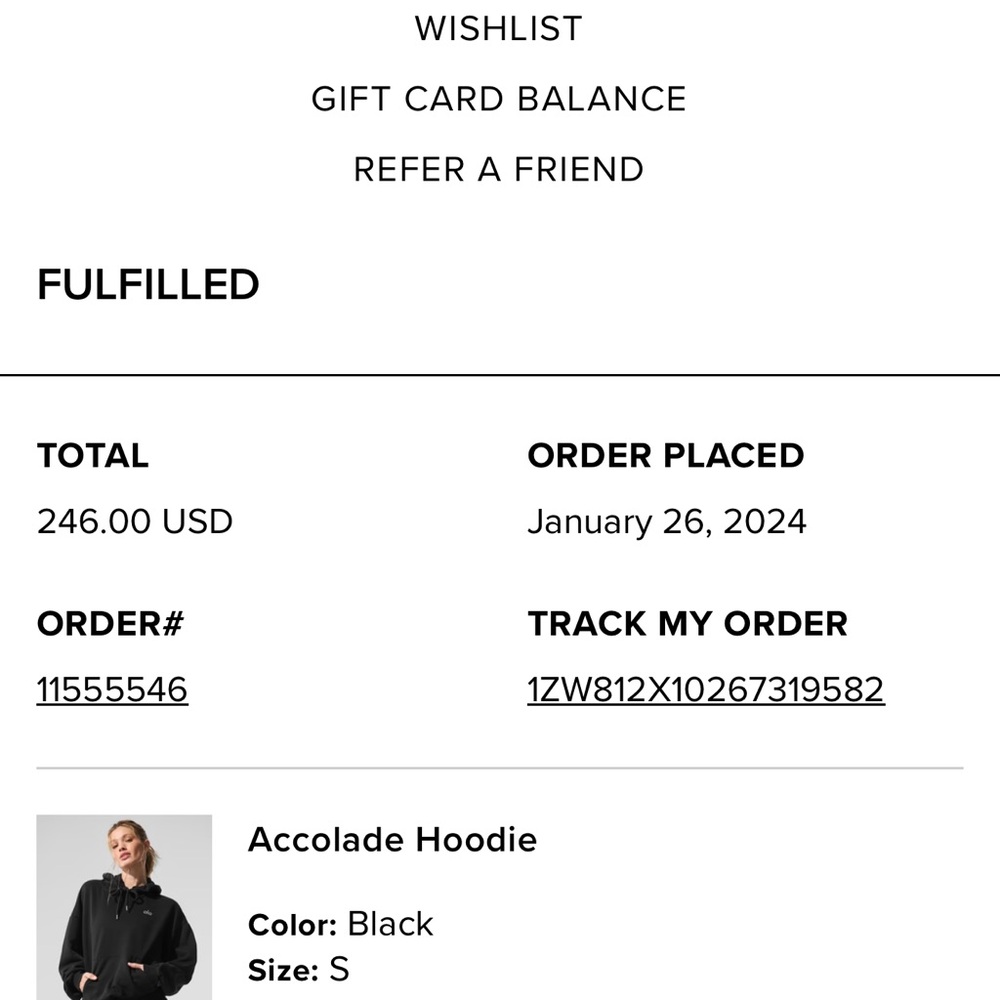Click tracking number 1ZW812X10267319582
The width and height of the screenshot is (1000, 1000).
coord(705,690)
